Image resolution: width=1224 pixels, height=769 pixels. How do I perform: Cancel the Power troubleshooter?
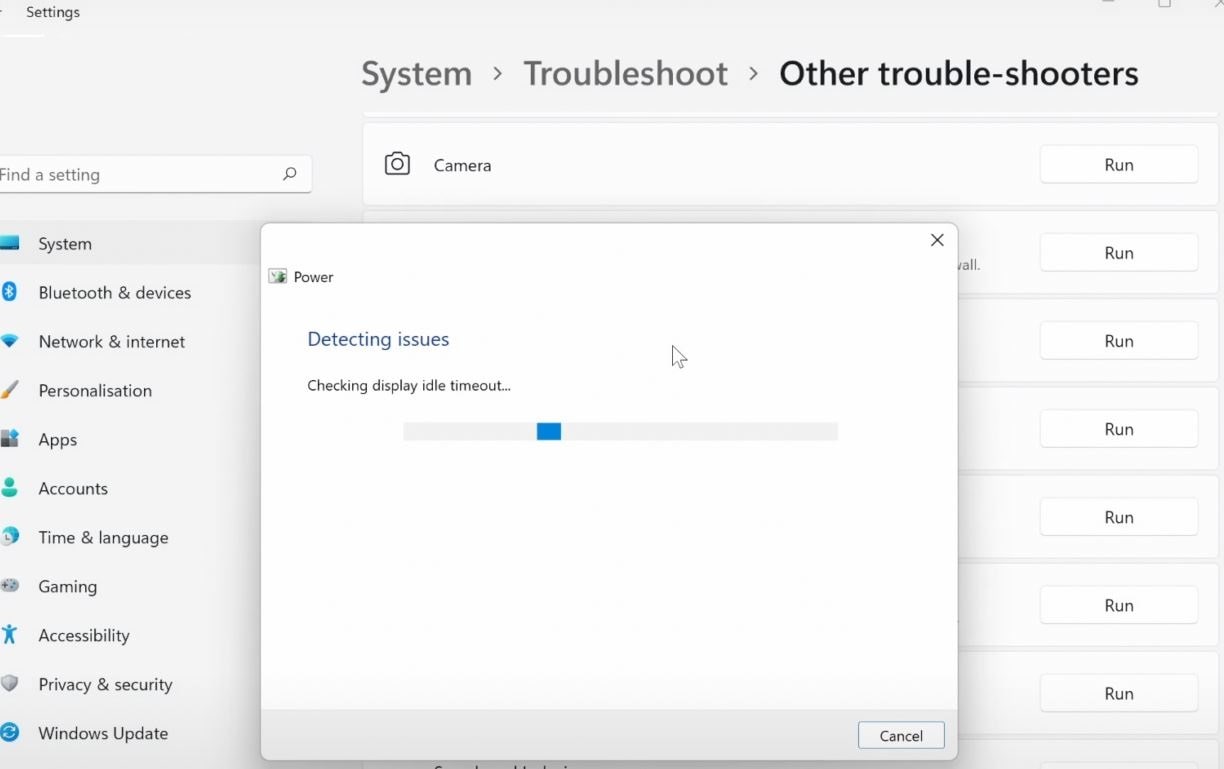[900, 736]
